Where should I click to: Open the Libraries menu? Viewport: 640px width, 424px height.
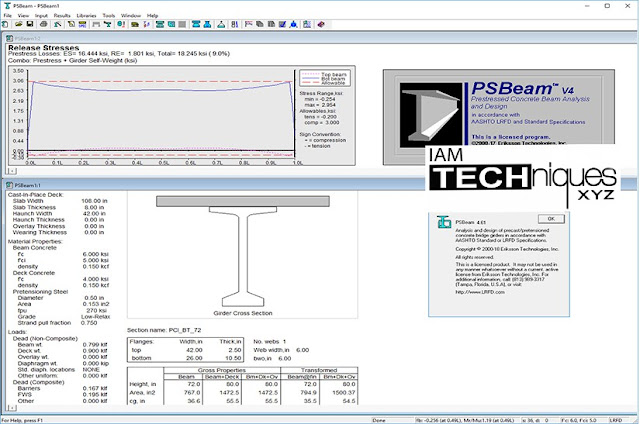tap(87, 16)
